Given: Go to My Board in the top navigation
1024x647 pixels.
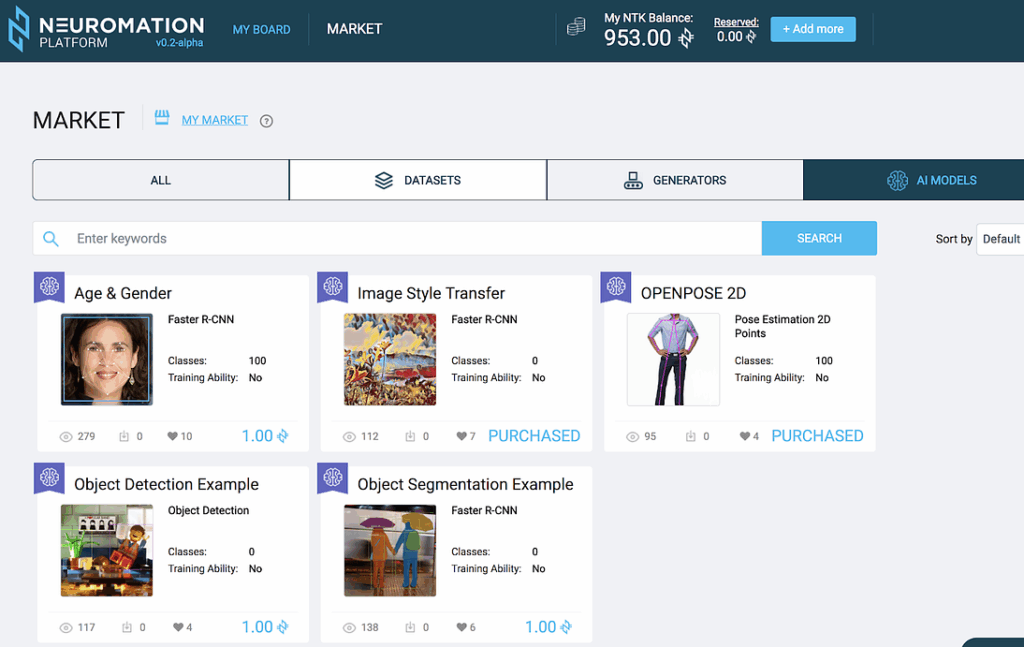Looking at the screenshot, I should pos(261,29).
